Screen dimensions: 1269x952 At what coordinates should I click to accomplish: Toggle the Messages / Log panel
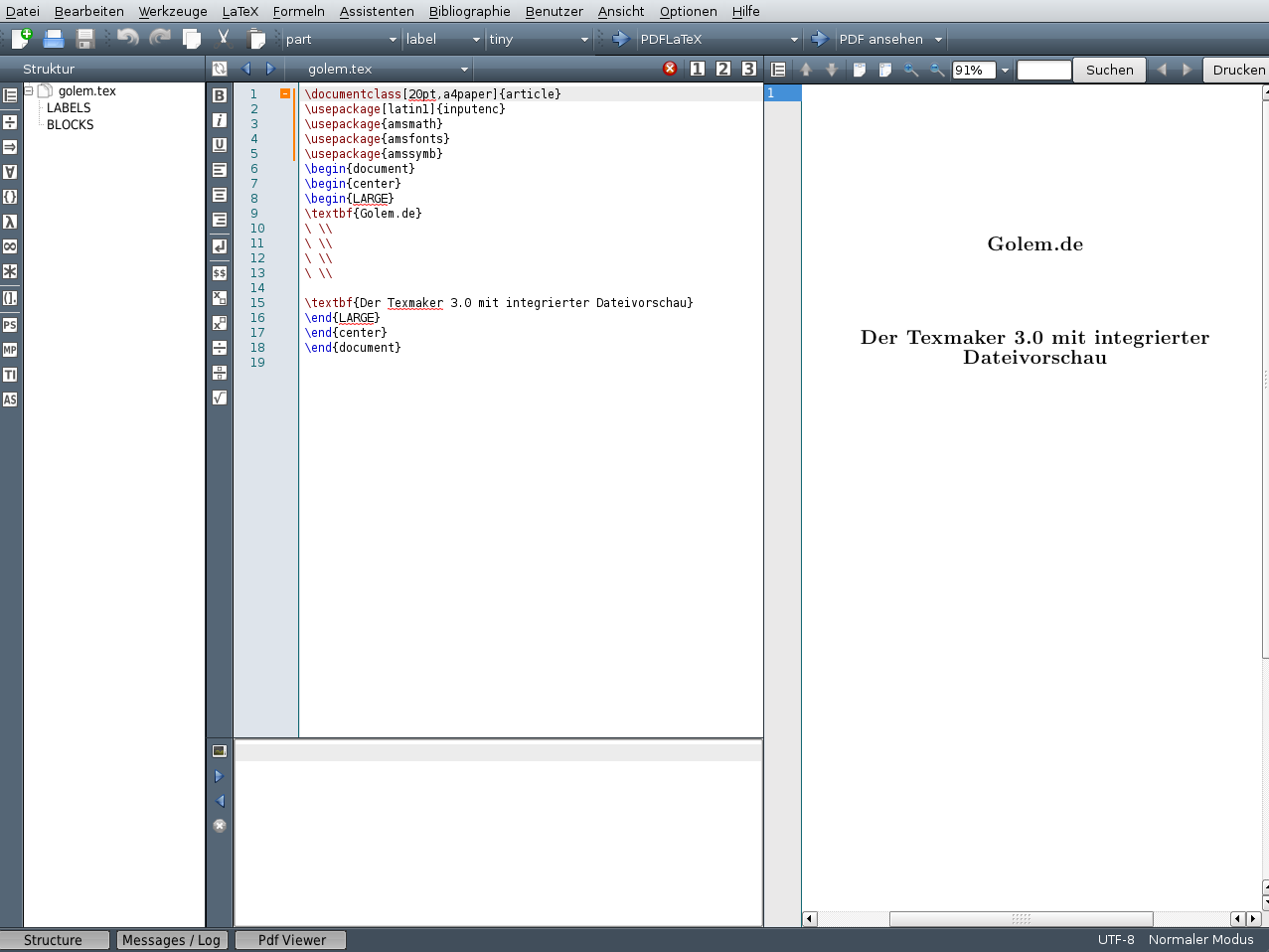171,940
